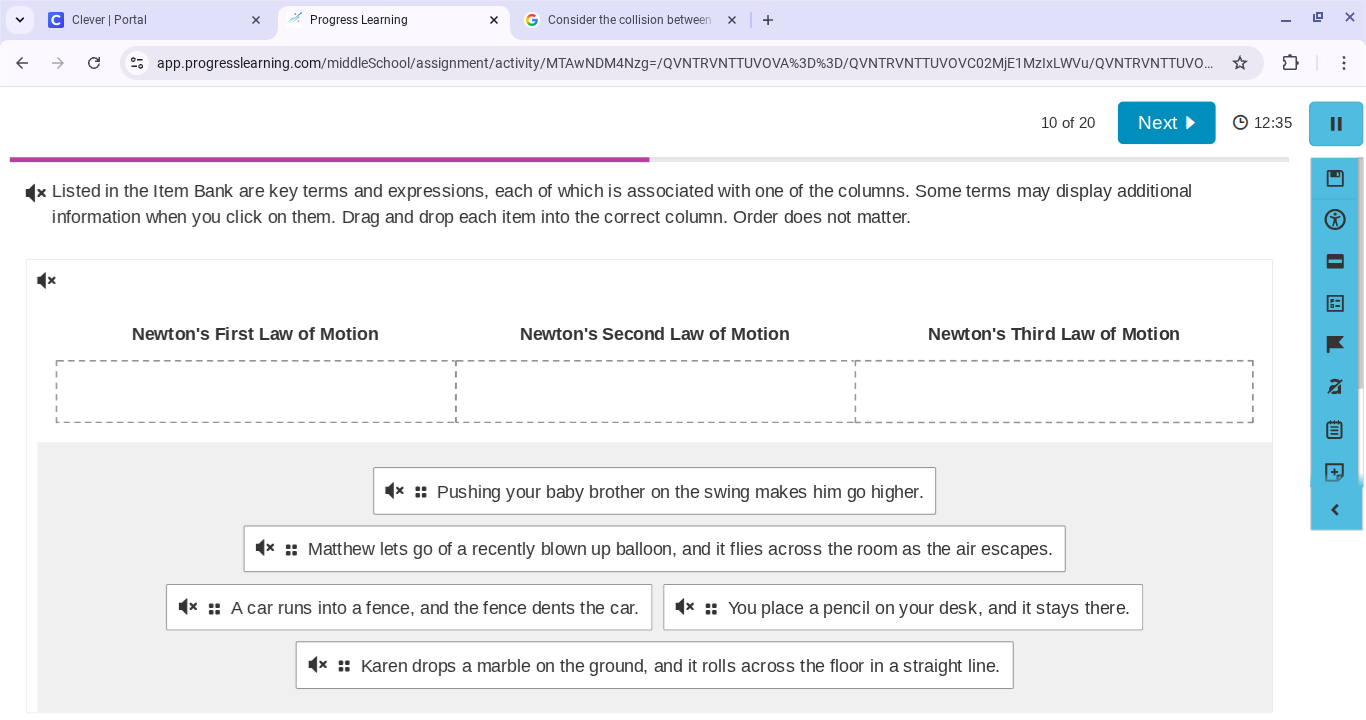This screenshot has width=1366, height=720.
Task: Click the Newton's Second Law drop zone
Action: tap(655, 392)
